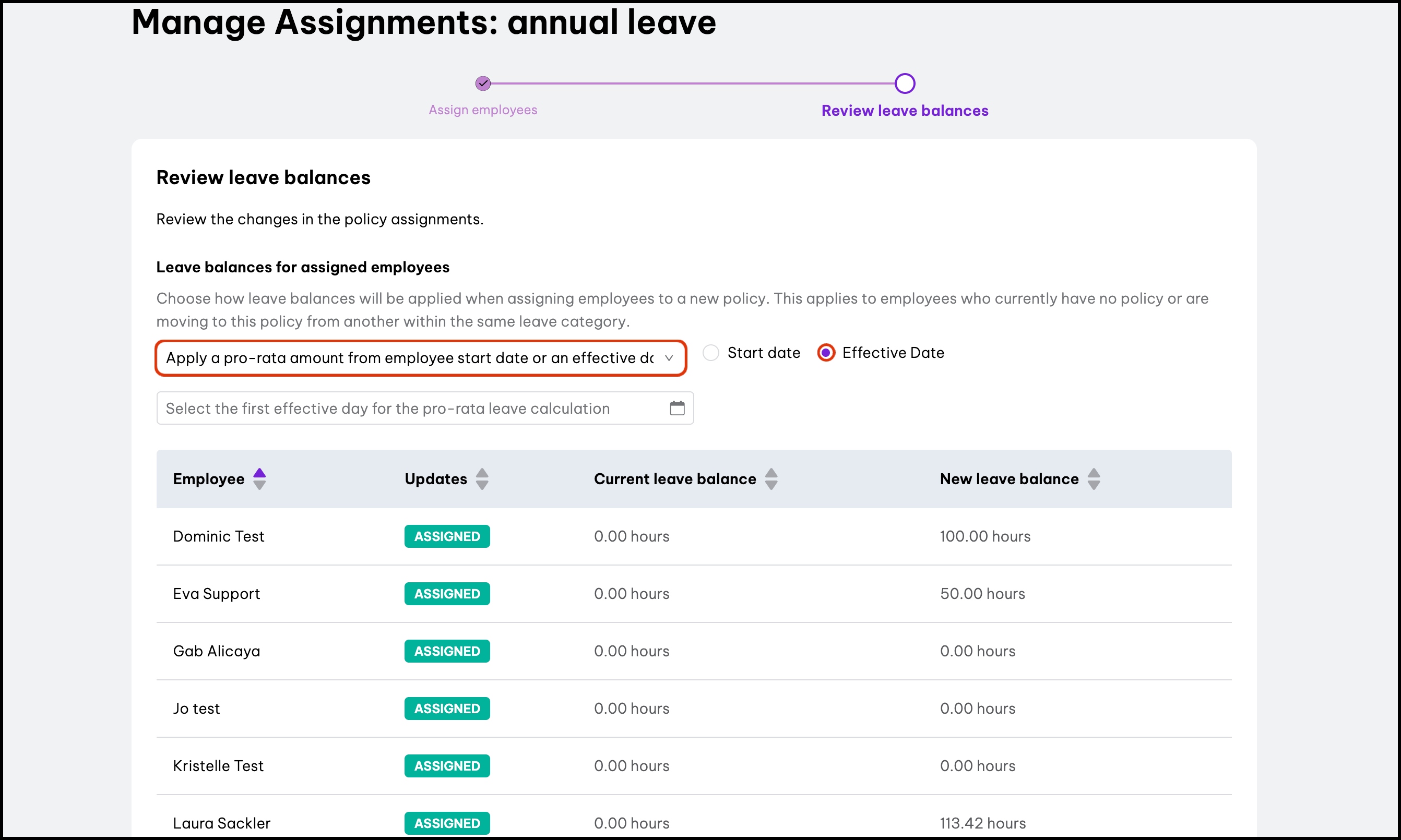Click the calendar icon in date field

[676, 408]
